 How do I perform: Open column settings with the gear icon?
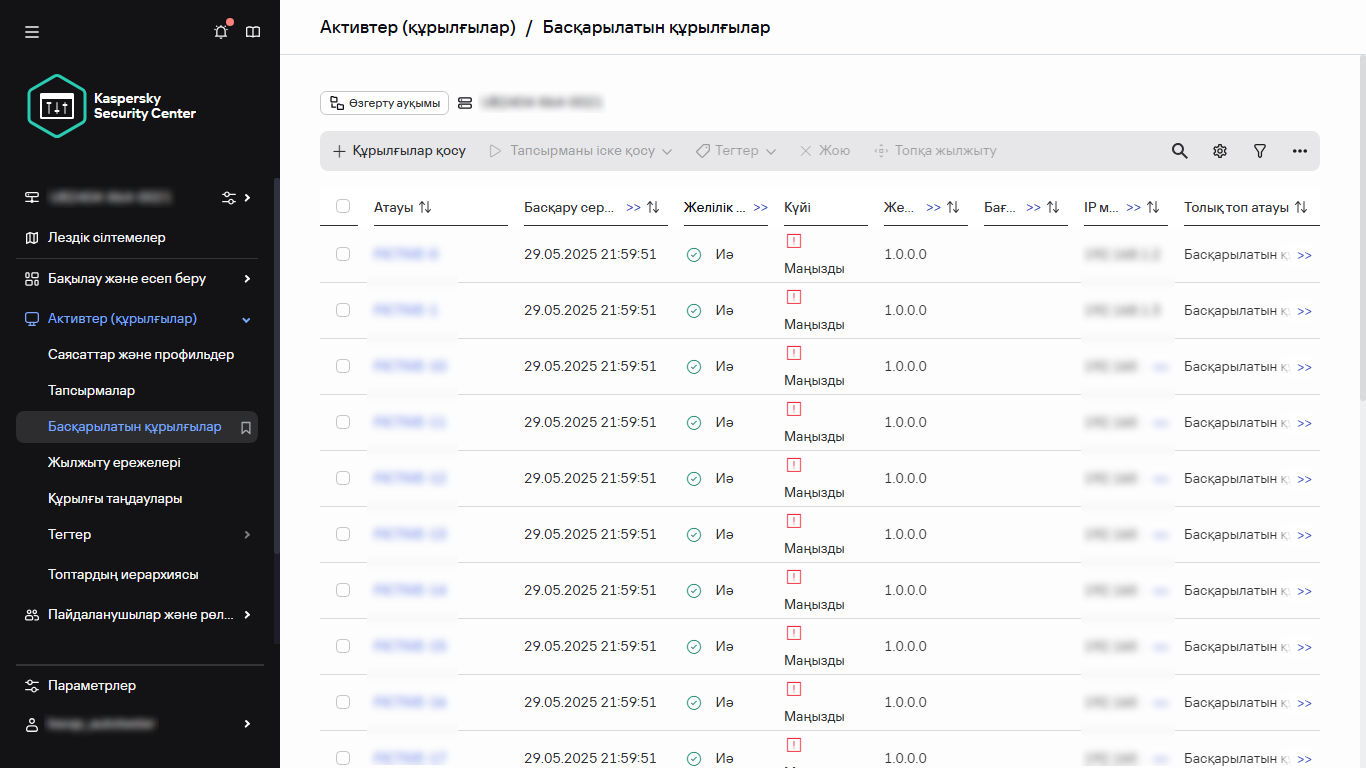(x=1219, y=150)
